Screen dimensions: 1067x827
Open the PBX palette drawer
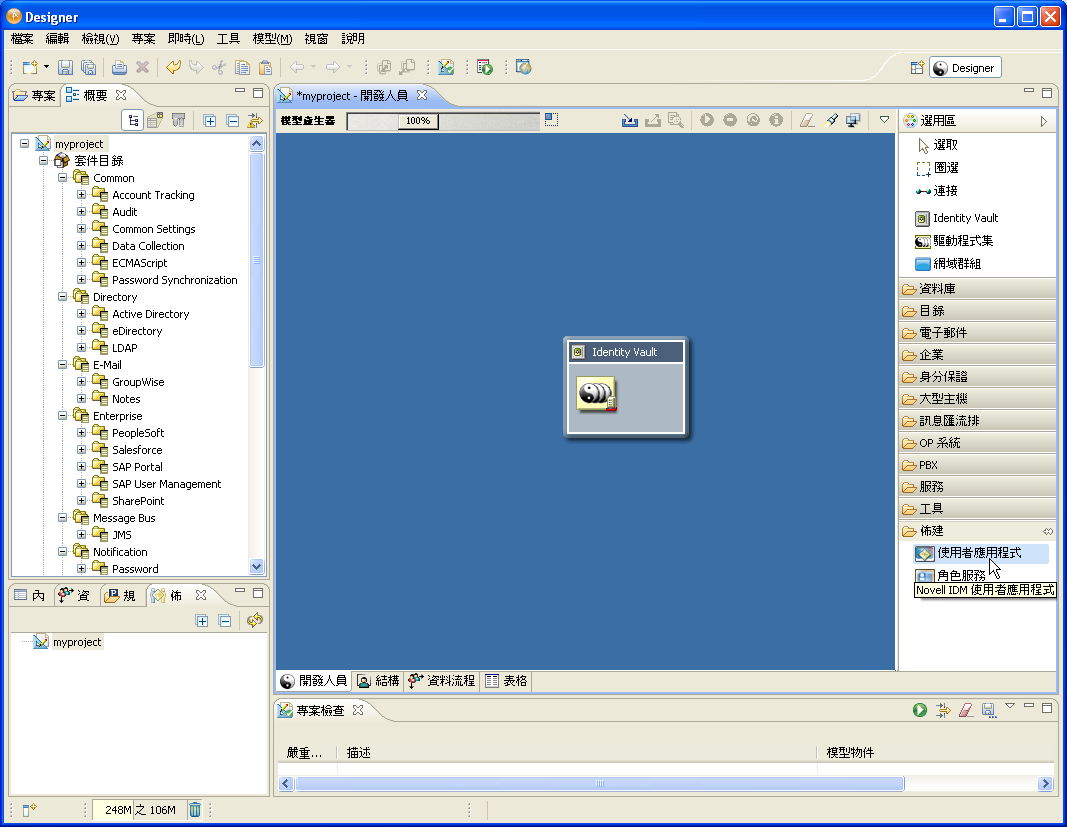pyautogui.click(x=977, y=465)
